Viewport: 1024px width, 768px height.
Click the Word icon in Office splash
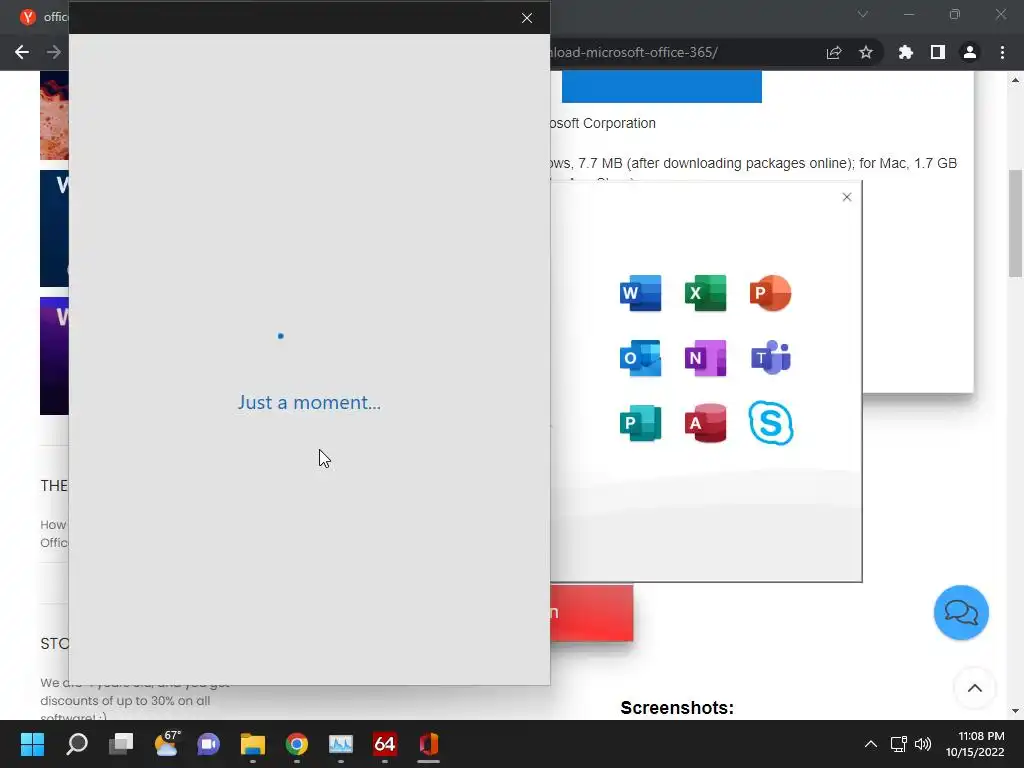pos(640,293)
